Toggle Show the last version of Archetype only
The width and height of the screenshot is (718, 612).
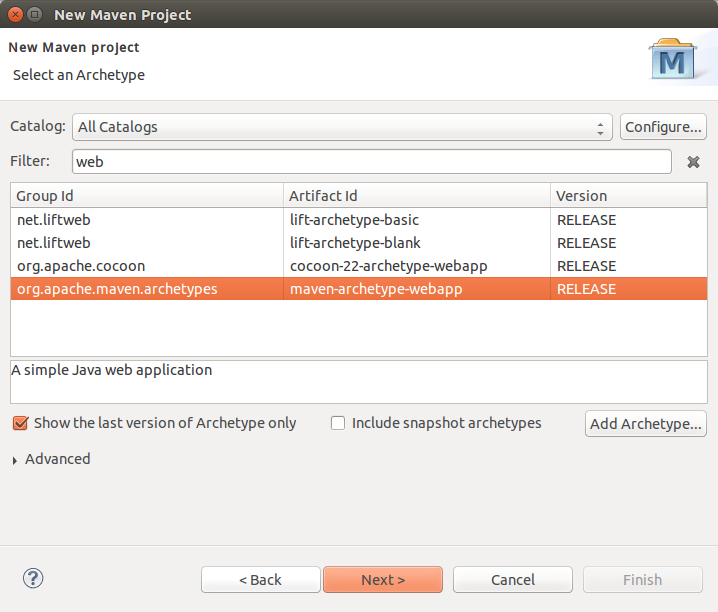[x=20, y=423]
